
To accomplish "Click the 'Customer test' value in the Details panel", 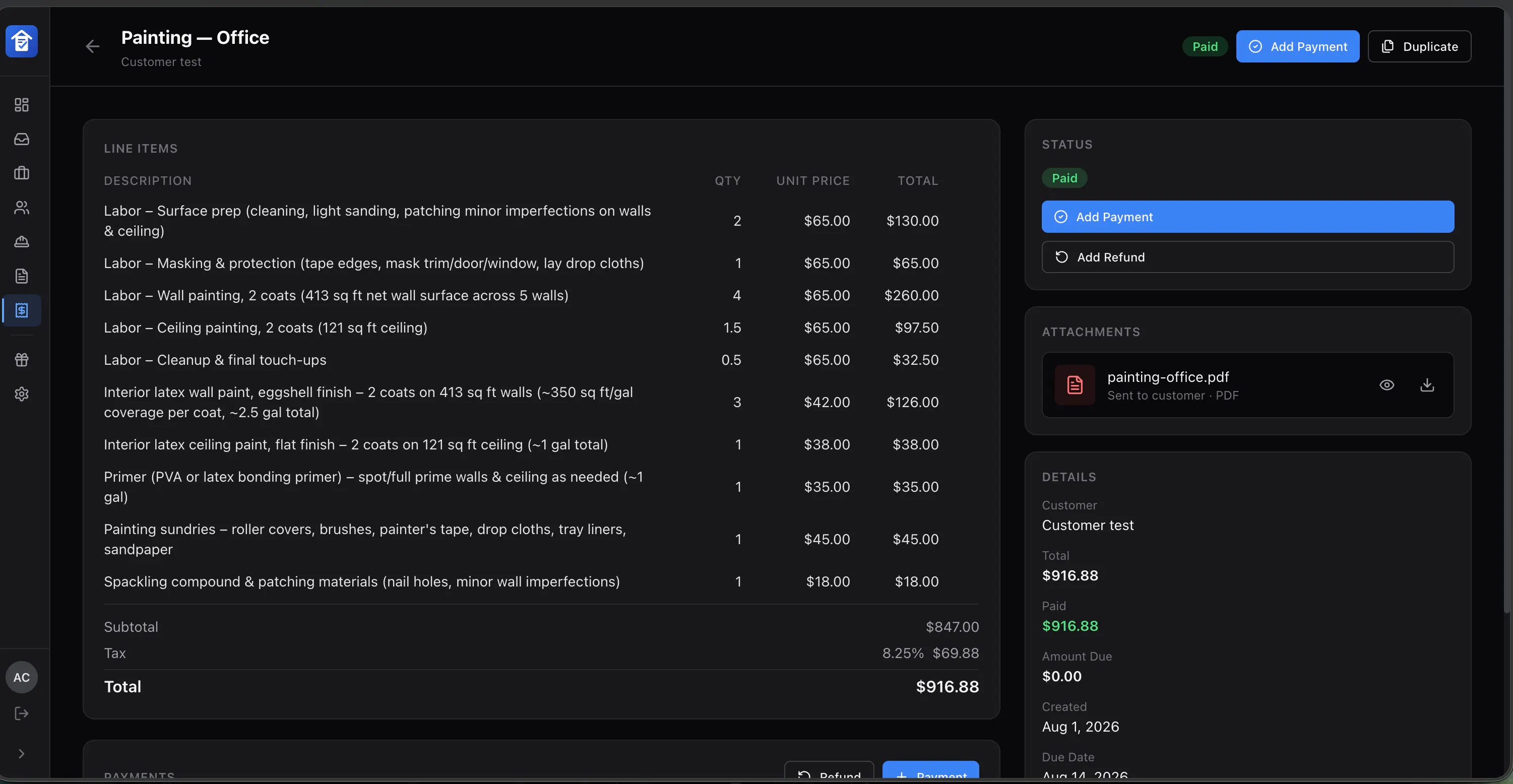I will pyautogui.click(x=1088, y=525).
